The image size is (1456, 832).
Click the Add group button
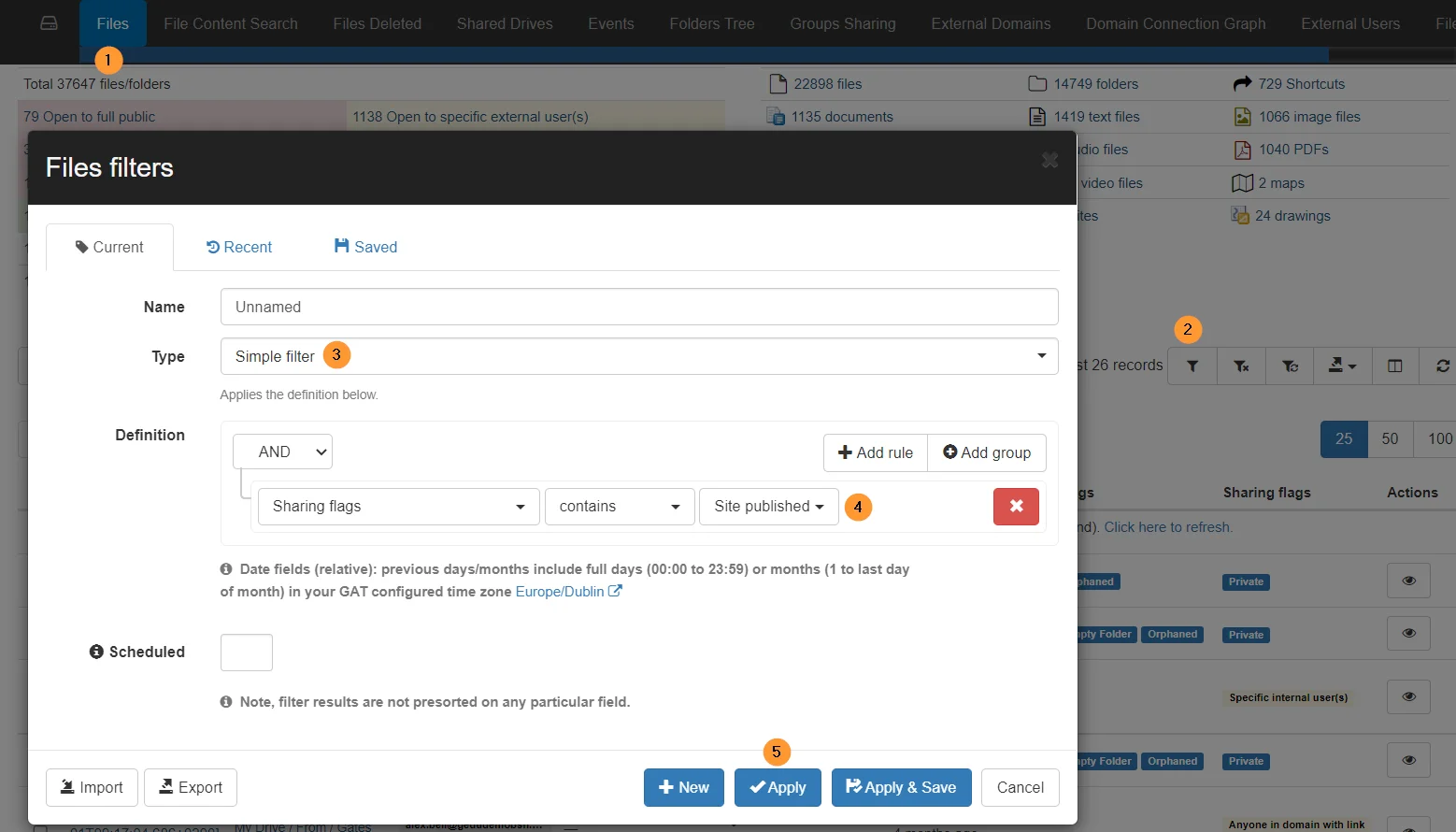pos(987,452)
